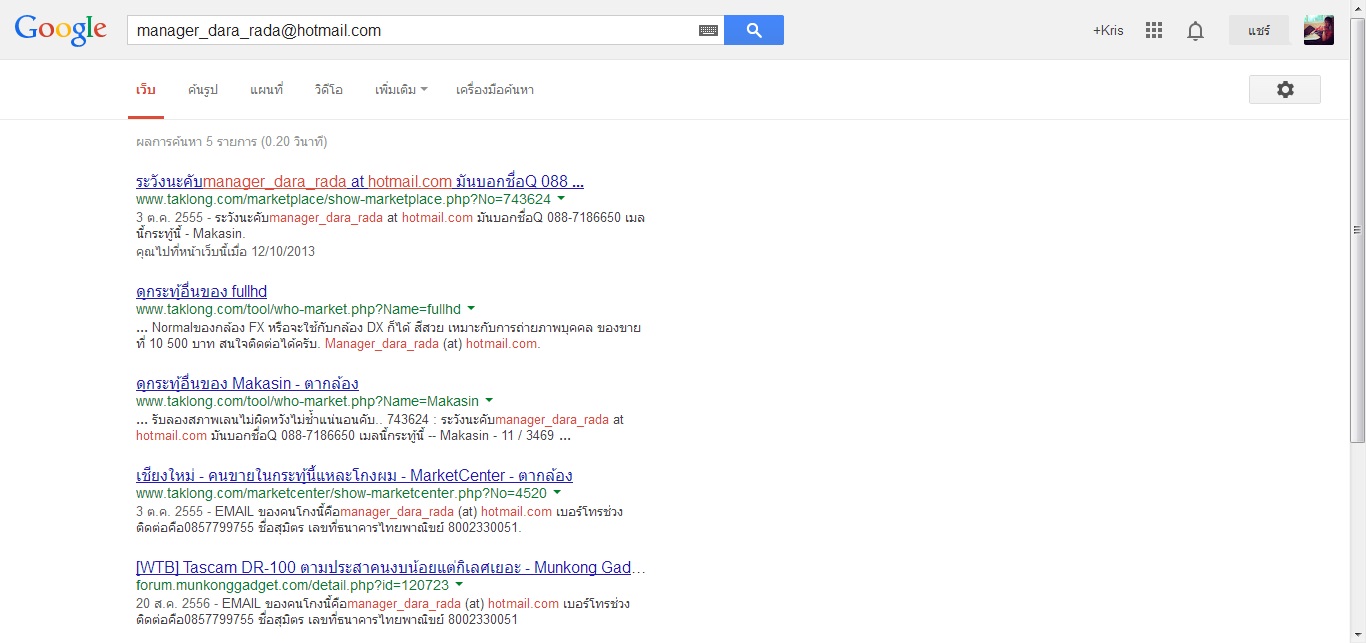The width and height of the screenshot is (1366, 643).
Task: Open the result ดูกระทู้อื่นของ fullhd
Action: [201, 292]
